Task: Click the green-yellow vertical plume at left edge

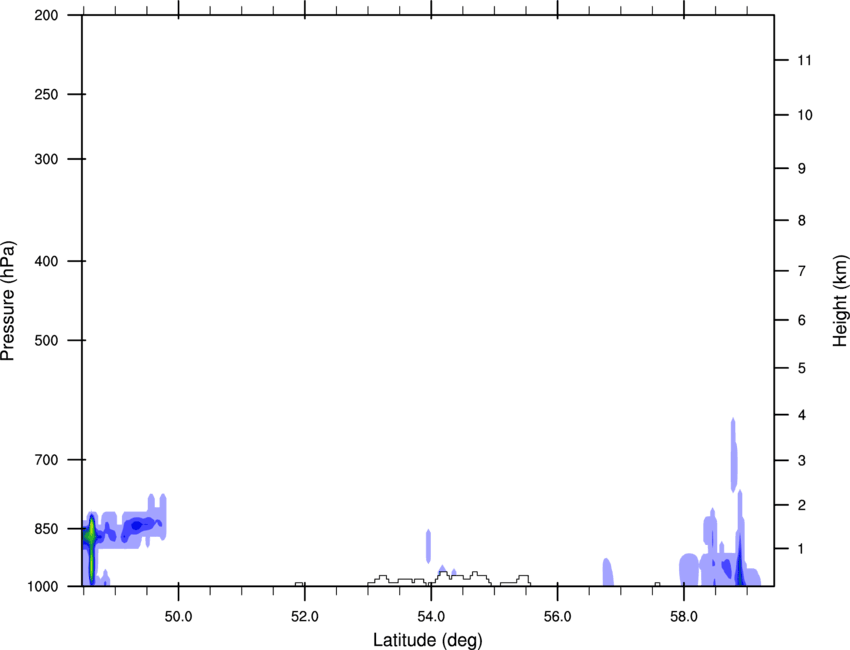Action: coord(92,549)
